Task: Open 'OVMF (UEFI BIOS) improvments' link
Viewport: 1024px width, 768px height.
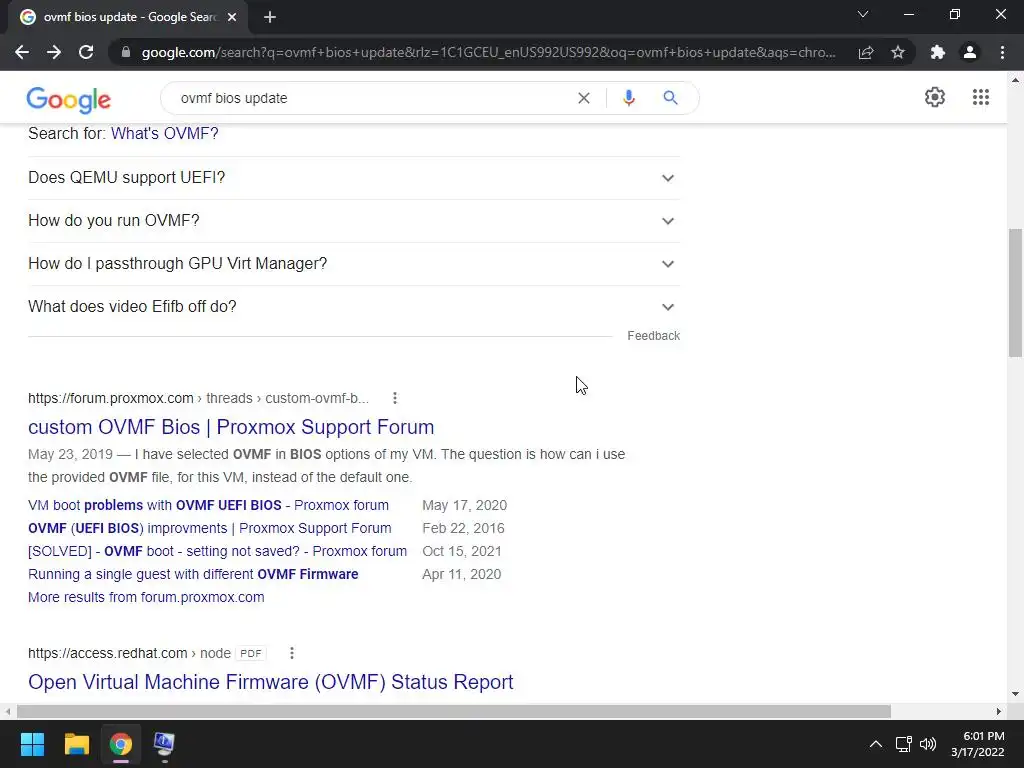Action: [x=210, y=528]
